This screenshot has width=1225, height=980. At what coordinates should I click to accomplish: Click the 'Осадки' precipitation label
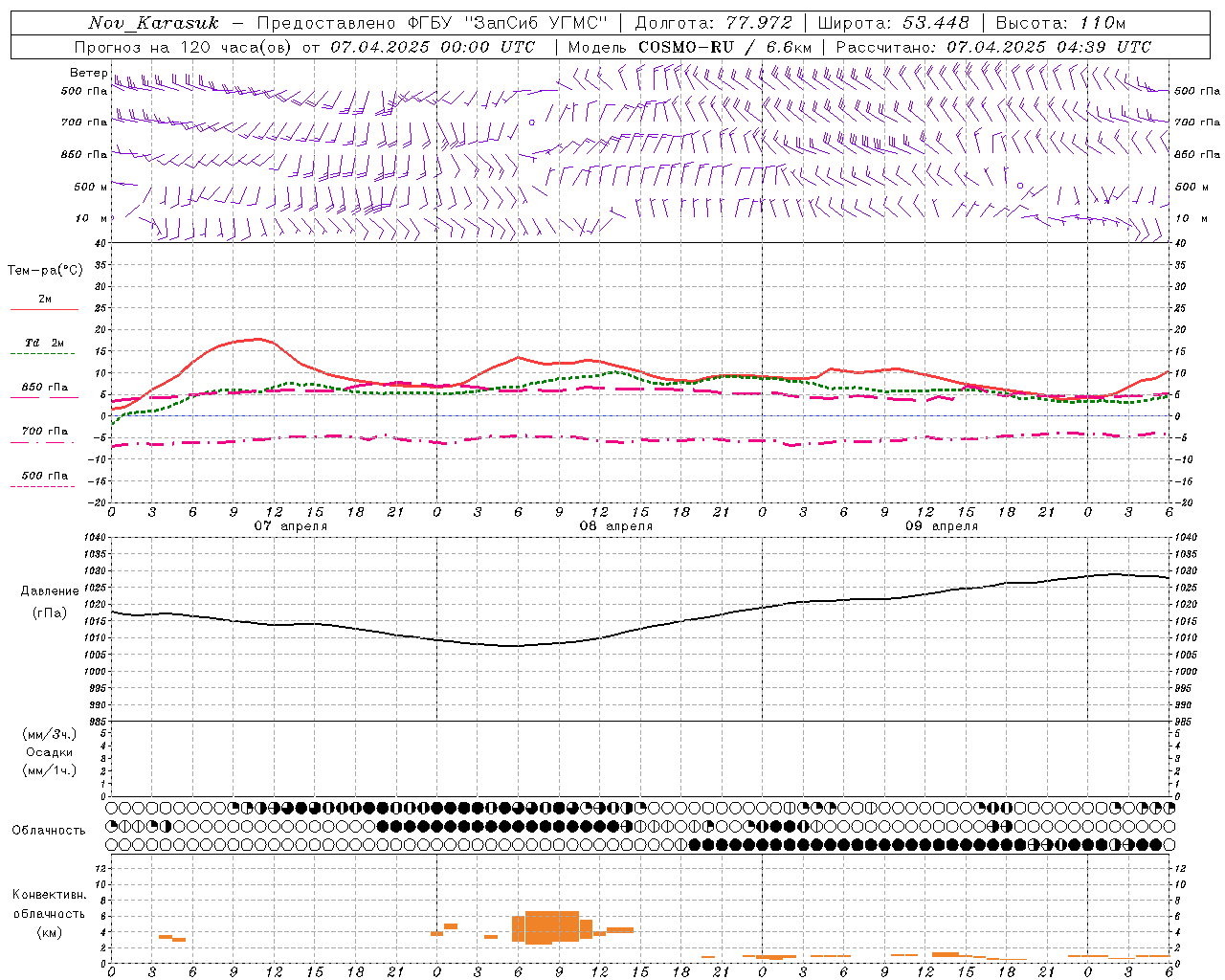point(50,752)
